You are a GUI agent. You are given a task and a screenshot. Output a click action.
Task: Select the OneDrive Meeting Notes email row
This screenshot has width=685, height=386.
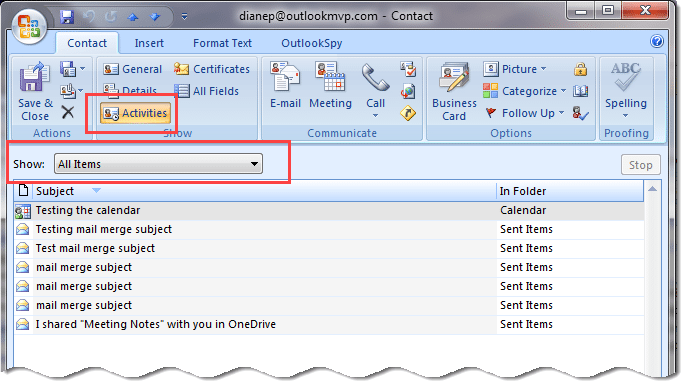(x=329, y=324)
